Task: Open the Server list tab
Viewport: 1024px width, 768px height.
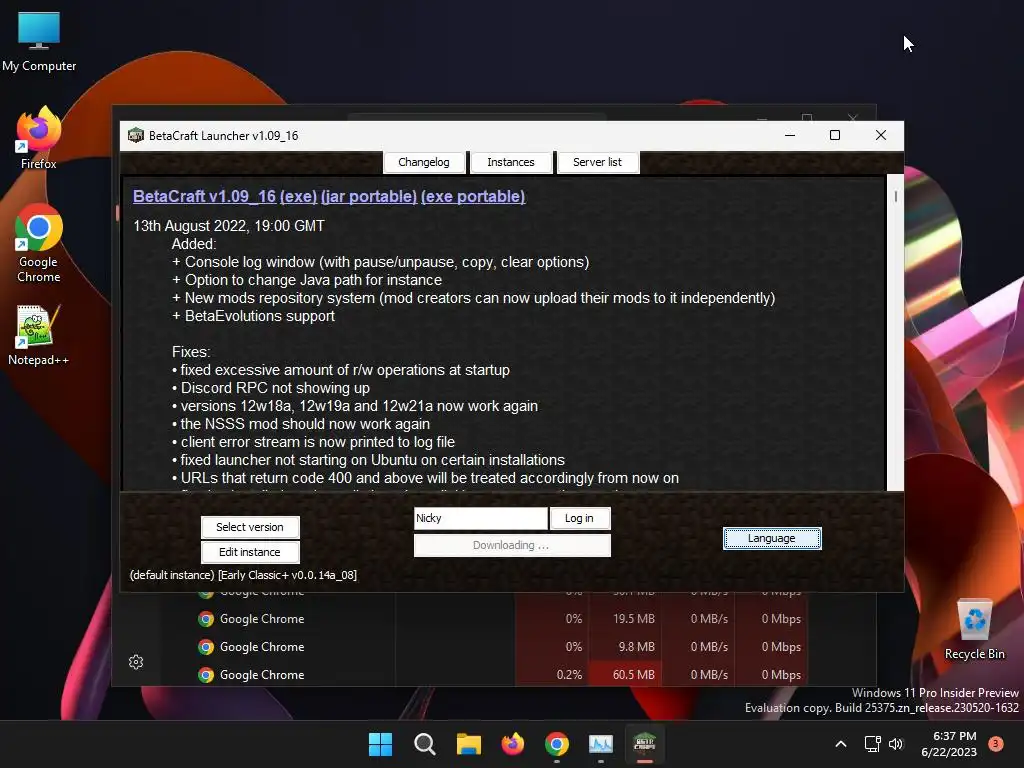Action: pyautogui.click(x=598, y=162)
